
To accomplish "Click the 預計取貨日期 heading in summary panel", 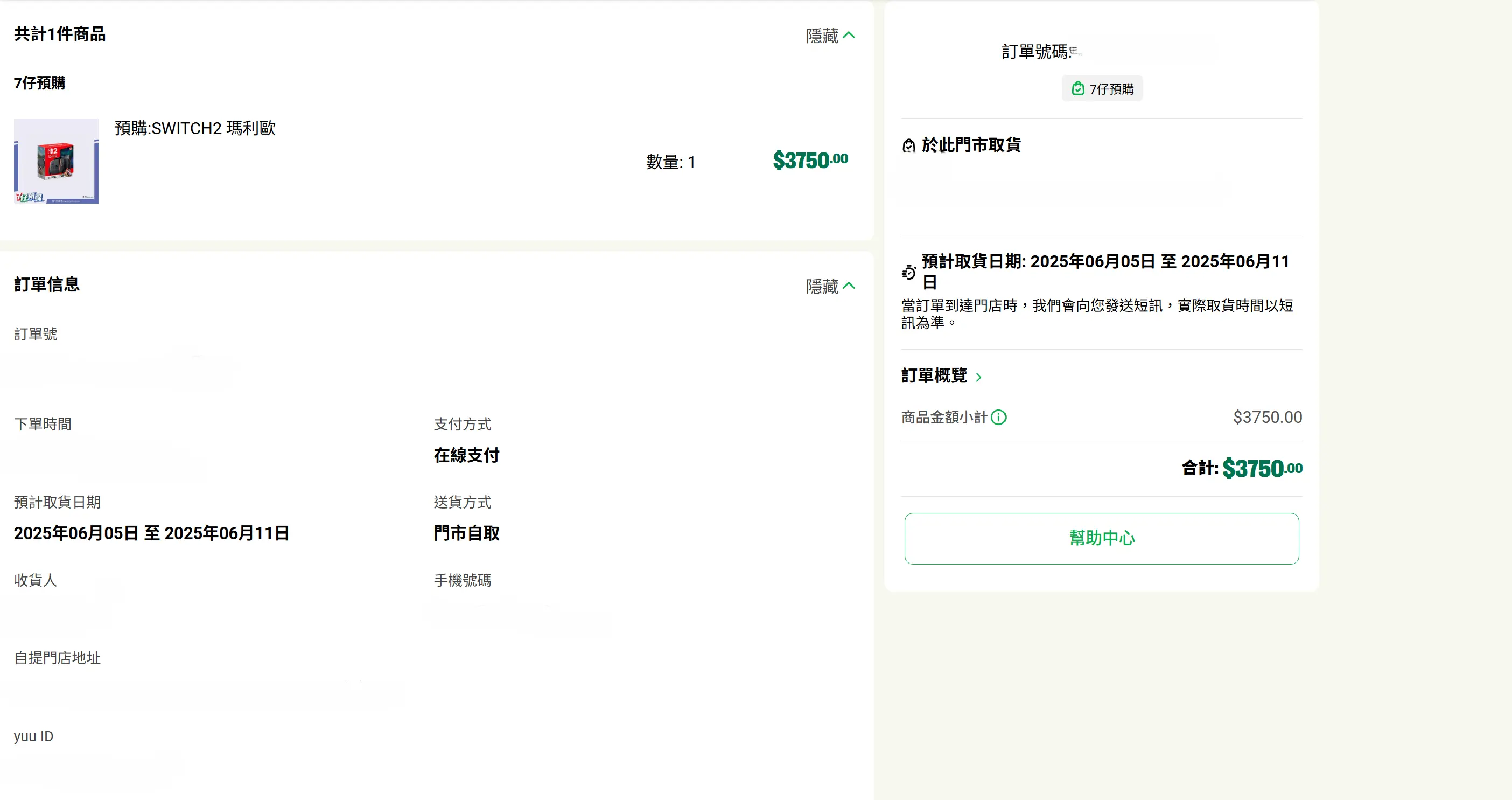I will pyautogui.click(x=1106, y=272).
